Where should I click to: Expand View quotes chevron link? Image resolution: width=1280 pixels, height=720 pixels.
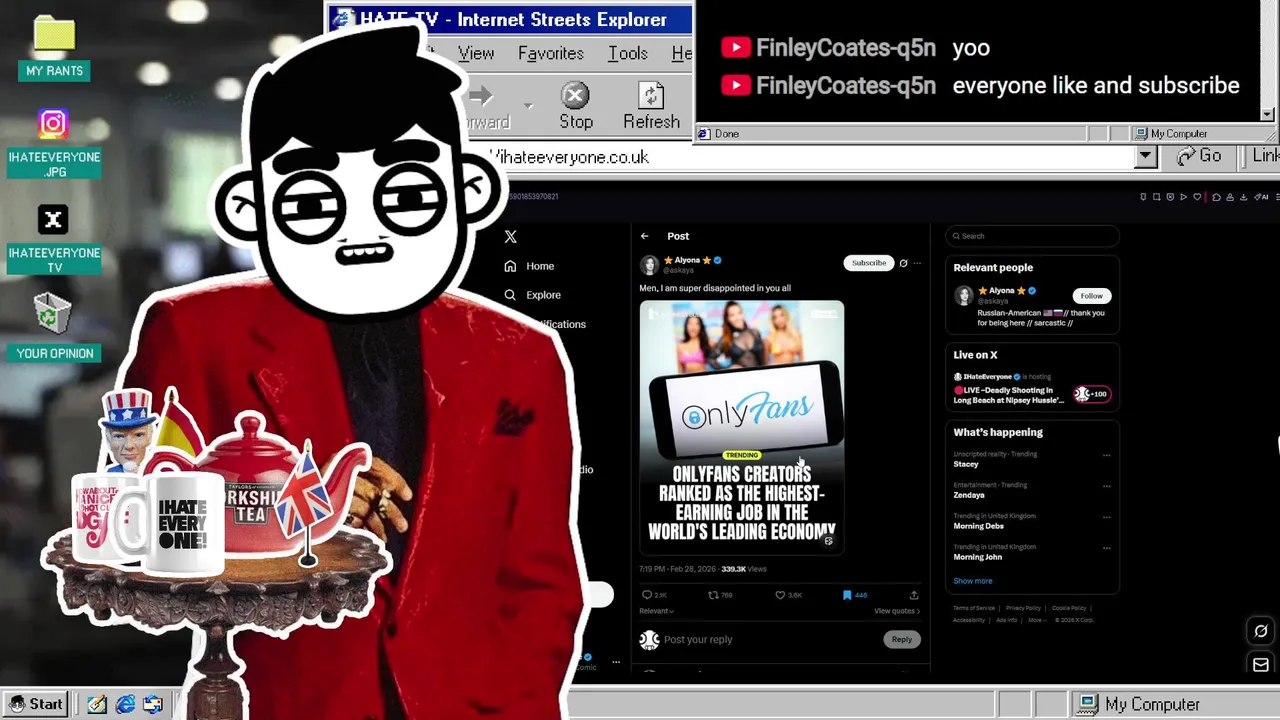click(x=897, y=611)
